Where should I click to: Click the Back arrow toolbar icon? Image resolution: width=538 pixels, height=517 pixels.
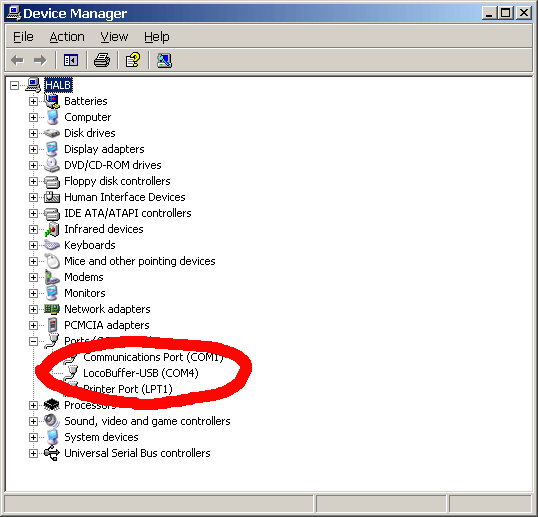pos(17,60)
